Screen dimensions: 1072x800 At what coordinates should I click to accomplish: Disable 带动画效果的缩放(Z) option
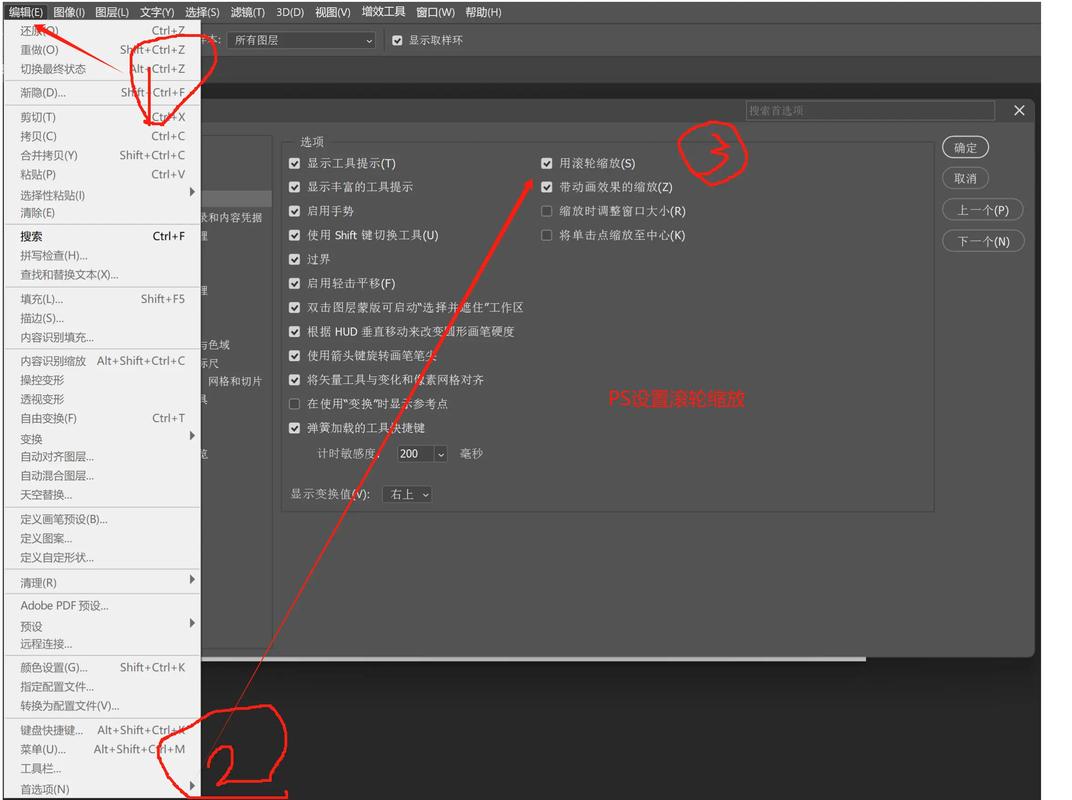point(547,187)
